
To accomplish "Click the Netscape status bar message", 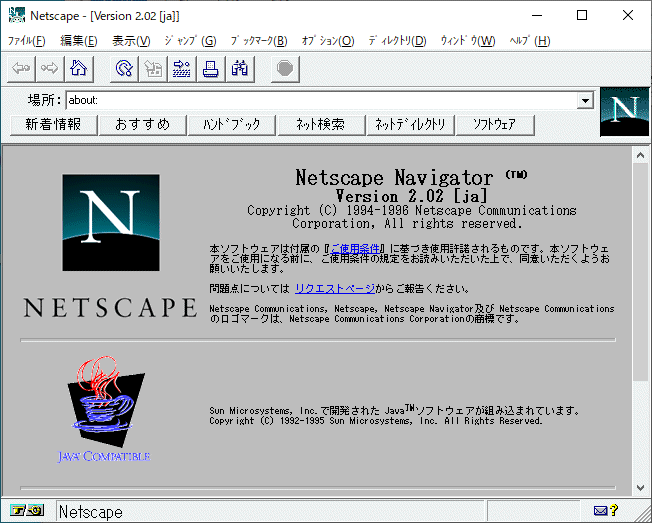I will [91, 512].
